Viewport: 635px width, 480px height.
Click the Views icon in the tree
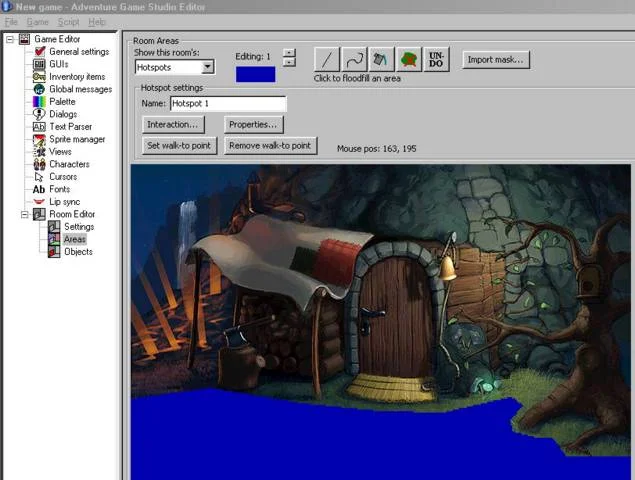(x=39, y=152)
